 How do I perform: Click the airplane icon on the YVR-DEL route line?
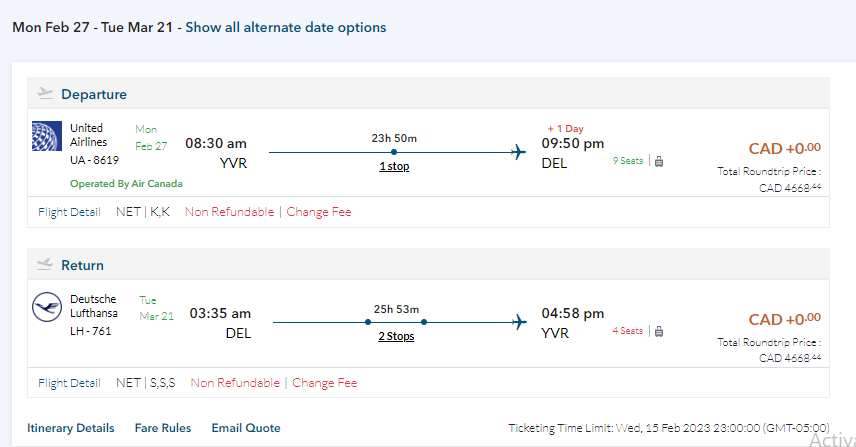(x=518, y=152)
